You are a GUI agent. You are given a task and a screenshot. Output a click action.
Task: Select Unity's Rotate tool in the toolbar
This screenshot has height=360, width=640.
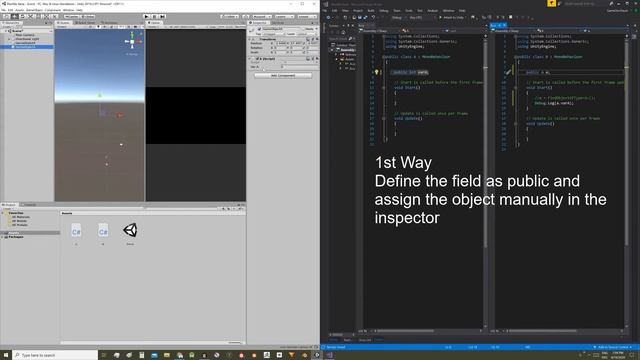22,16
